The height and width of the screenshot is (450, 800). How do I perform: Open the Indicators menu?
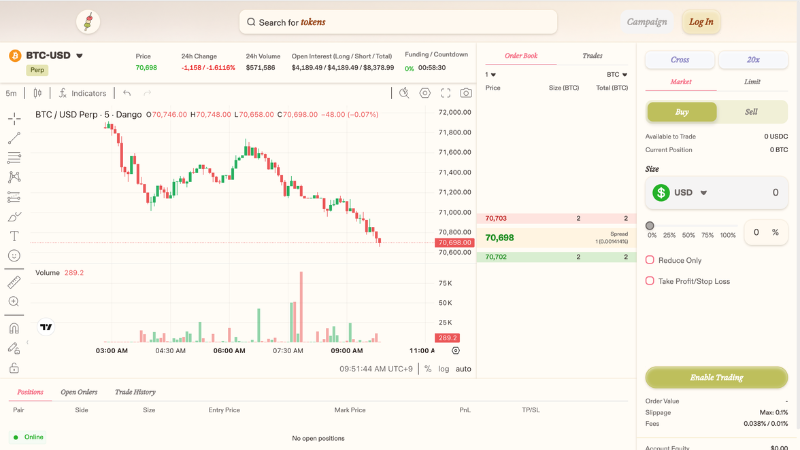coord(82,93)
